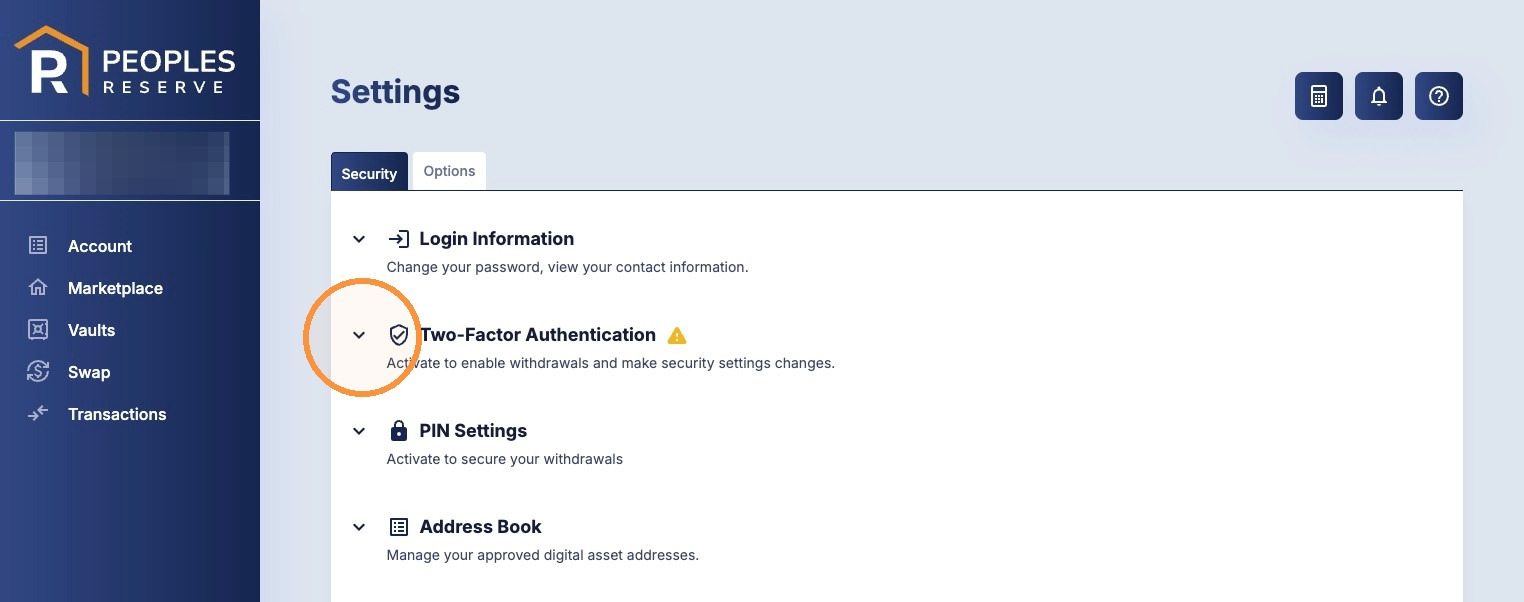Click the Marketplace home icon in sidebar
Screen dimensions: 1524x602
click(38, 287)
